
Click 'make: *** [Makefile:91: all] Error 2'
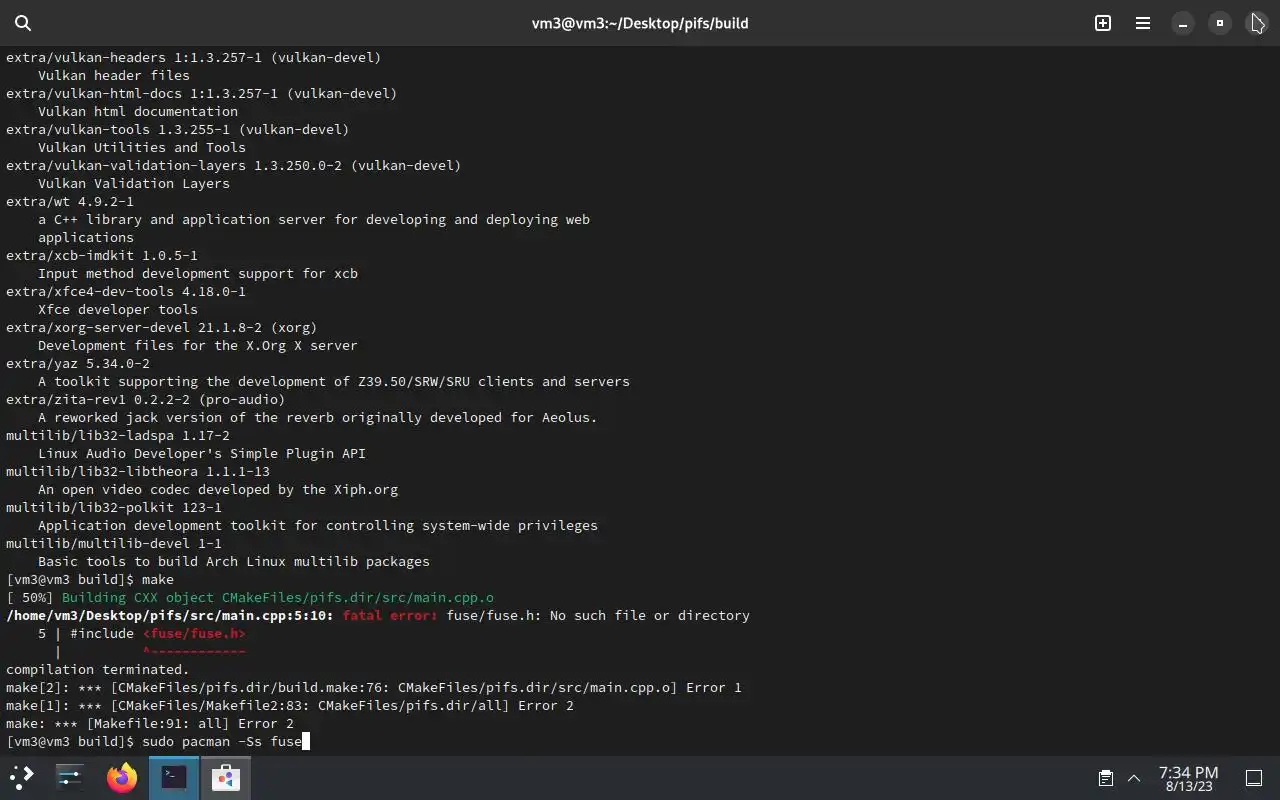tap(150, 723)
